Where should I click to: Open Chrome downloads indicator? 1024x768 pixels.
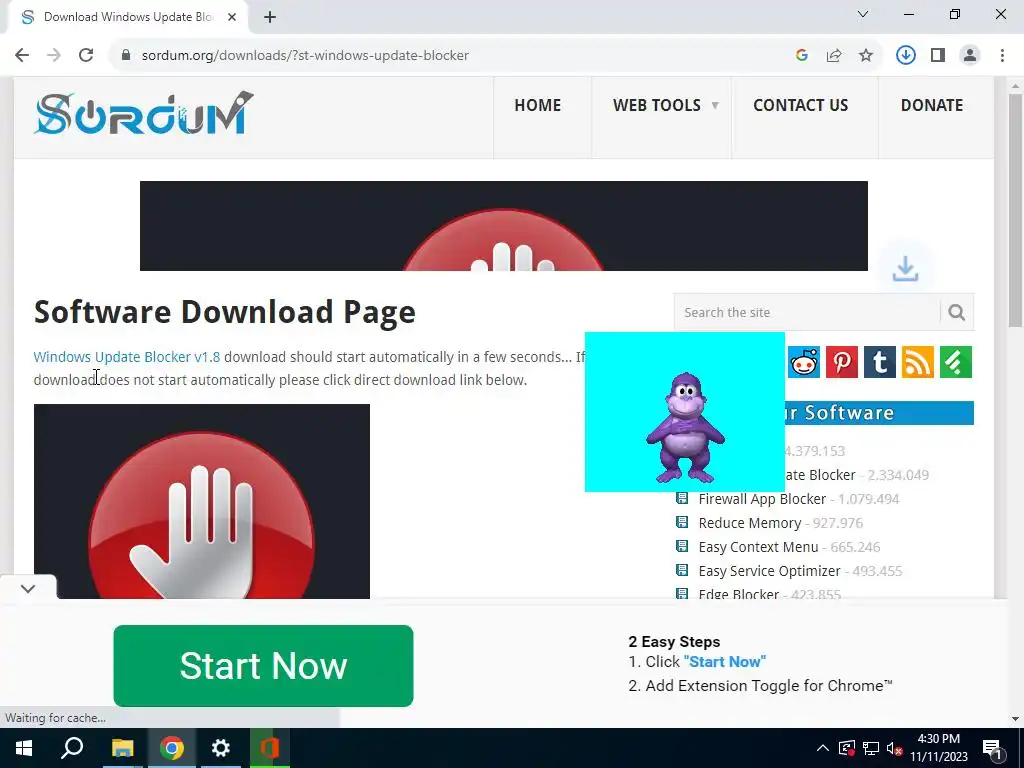pyautogui.click(x=906, y=56)
